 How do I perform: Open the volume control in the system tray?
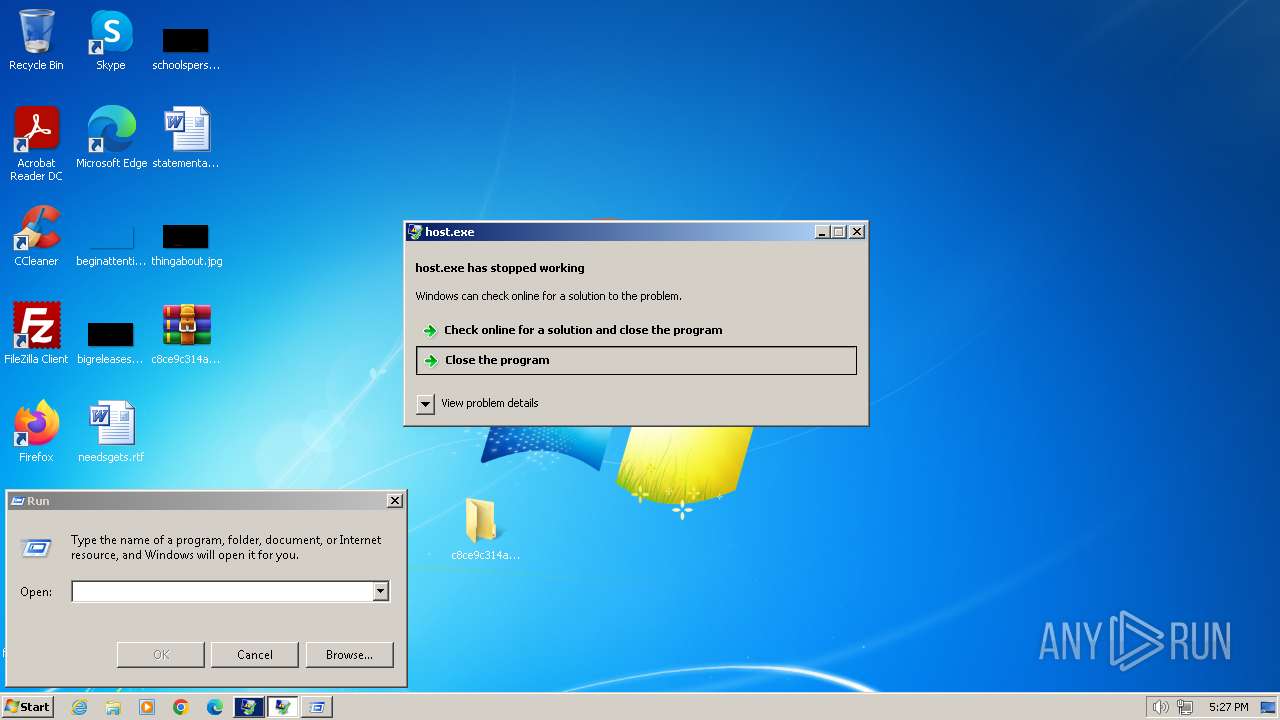(x=1160, y=707)
